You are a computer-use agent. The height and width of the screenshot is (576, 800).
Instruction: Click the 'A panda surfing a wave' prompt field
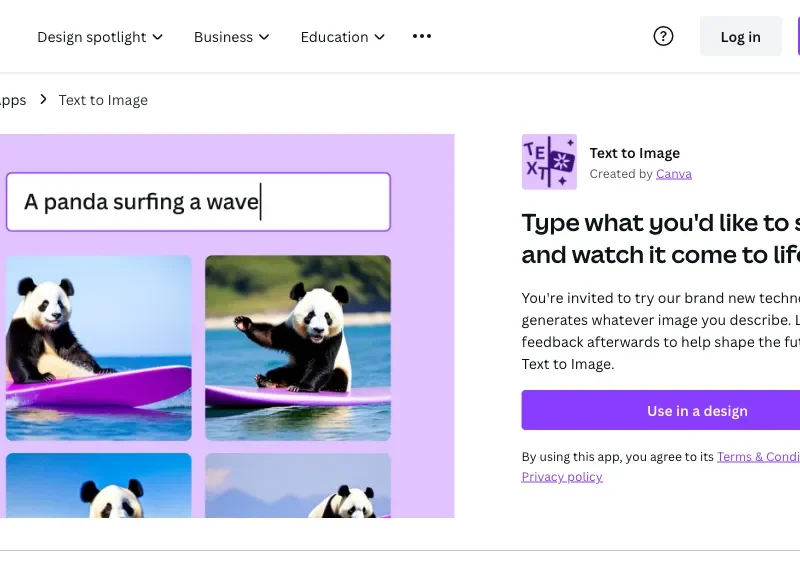pyautogui.click(x=198, y=202)
